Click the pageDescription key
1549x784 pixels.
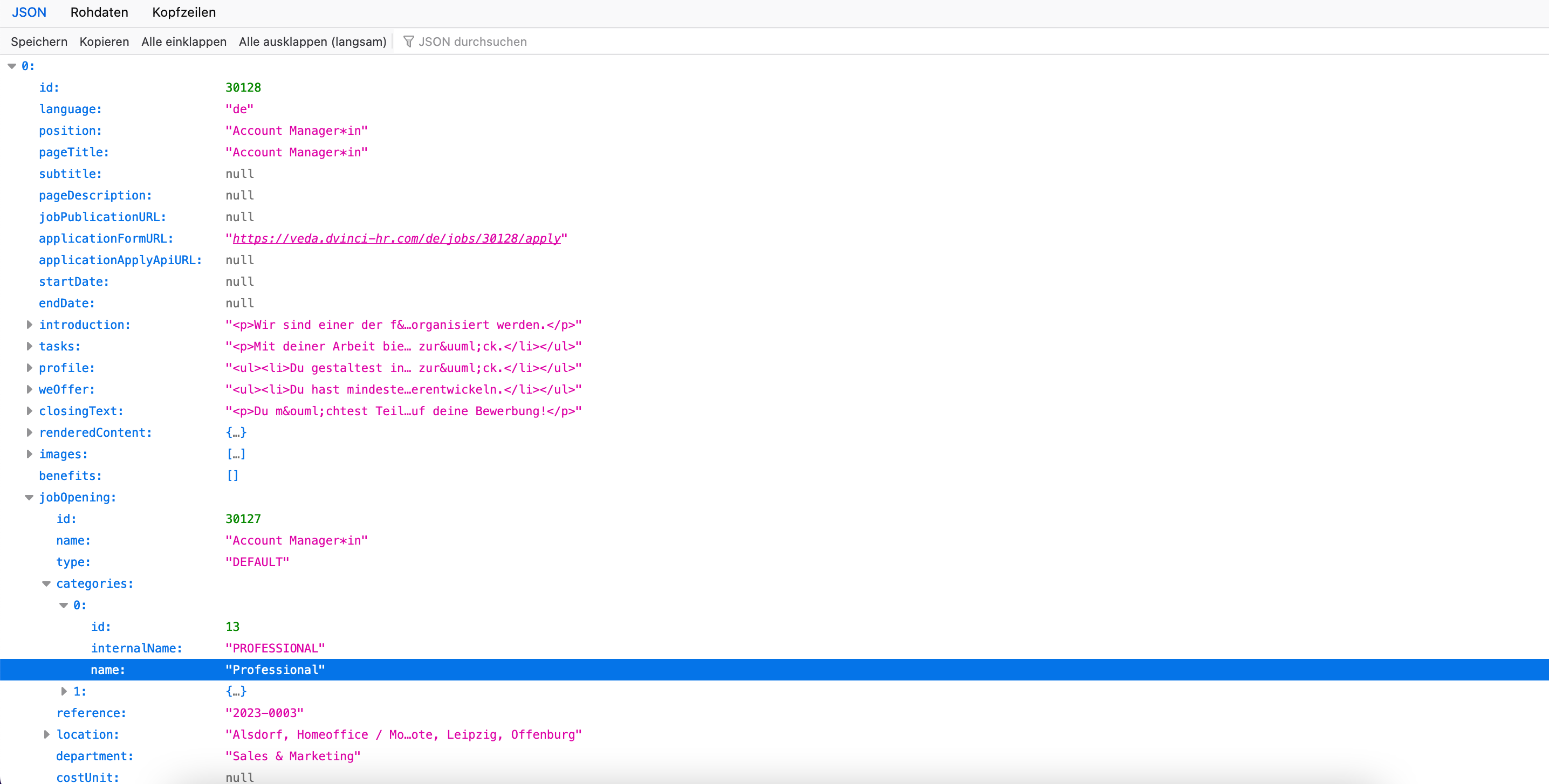pyautogui.click(x=95, y=195)
